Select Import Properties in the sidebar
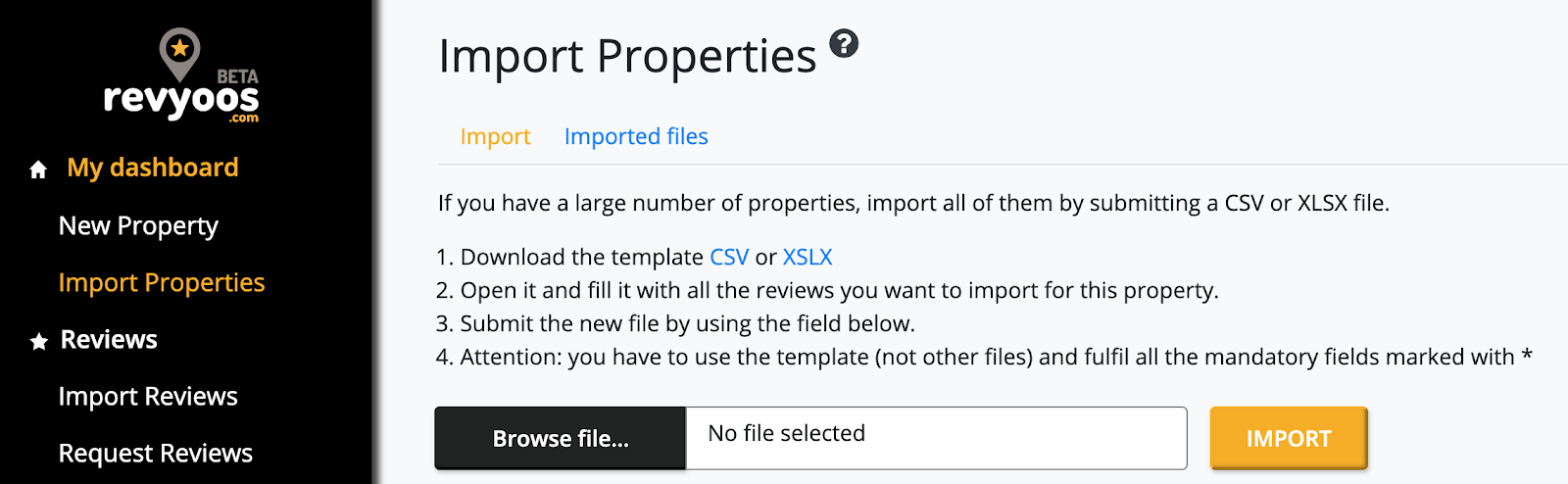This screenshot has height=484, width=1568. (x=162, y=282)
